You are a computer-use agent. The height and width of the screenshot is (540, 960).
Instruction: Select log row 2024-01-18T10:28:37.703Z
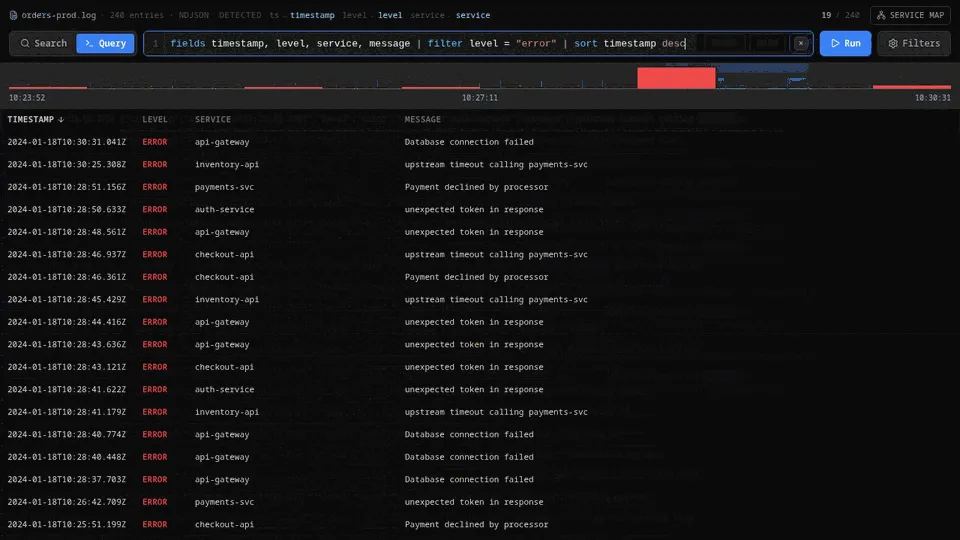480,479
